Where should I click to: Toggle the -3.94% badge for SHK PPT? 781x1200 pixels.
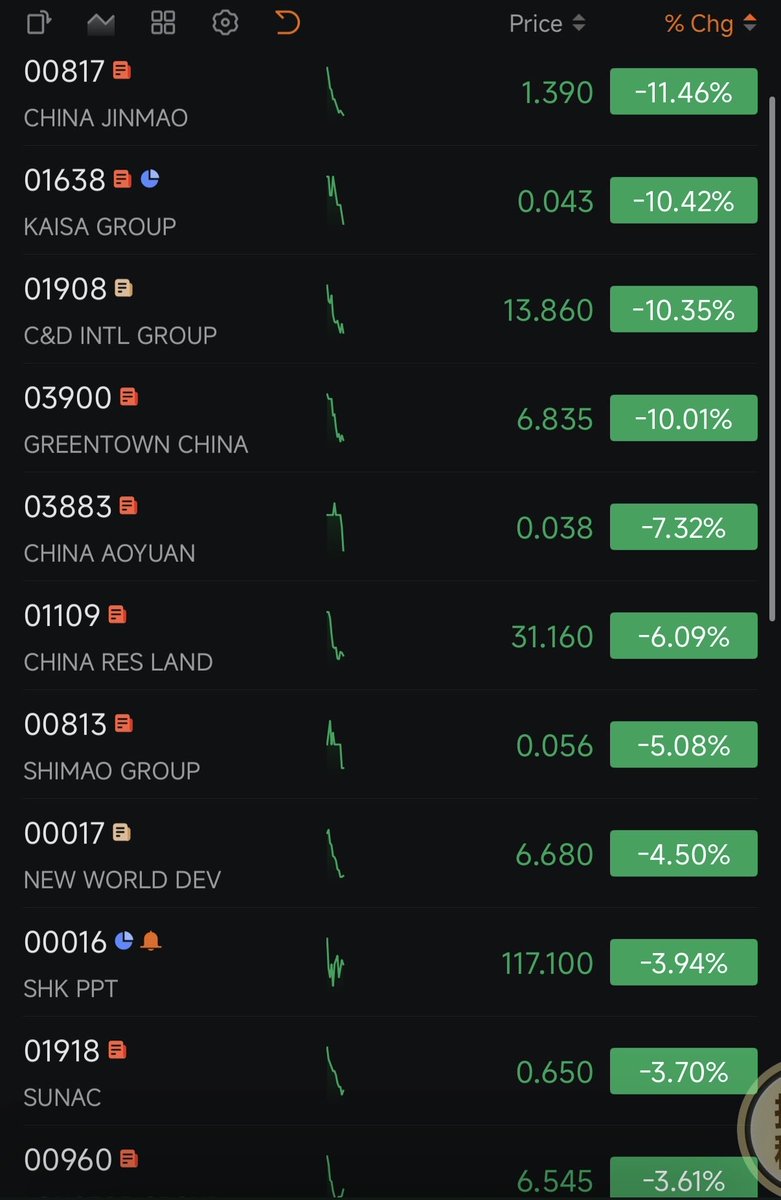pos(684,964)
